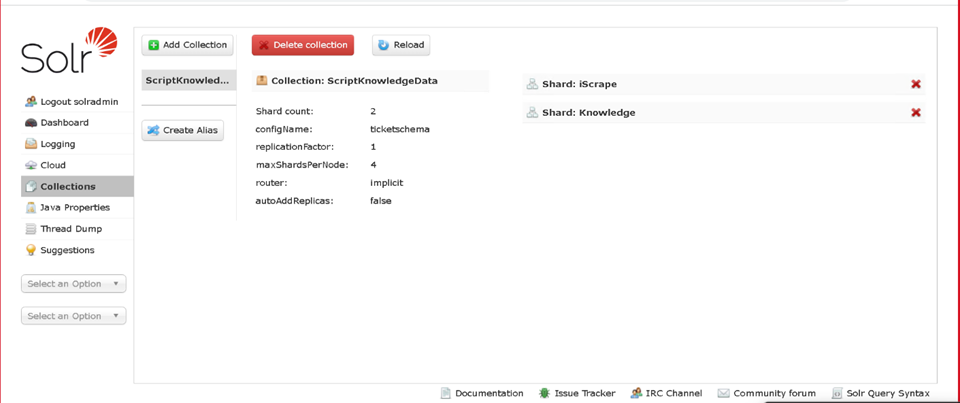Click the IRC Channel people icon

(x=636, y=393)
